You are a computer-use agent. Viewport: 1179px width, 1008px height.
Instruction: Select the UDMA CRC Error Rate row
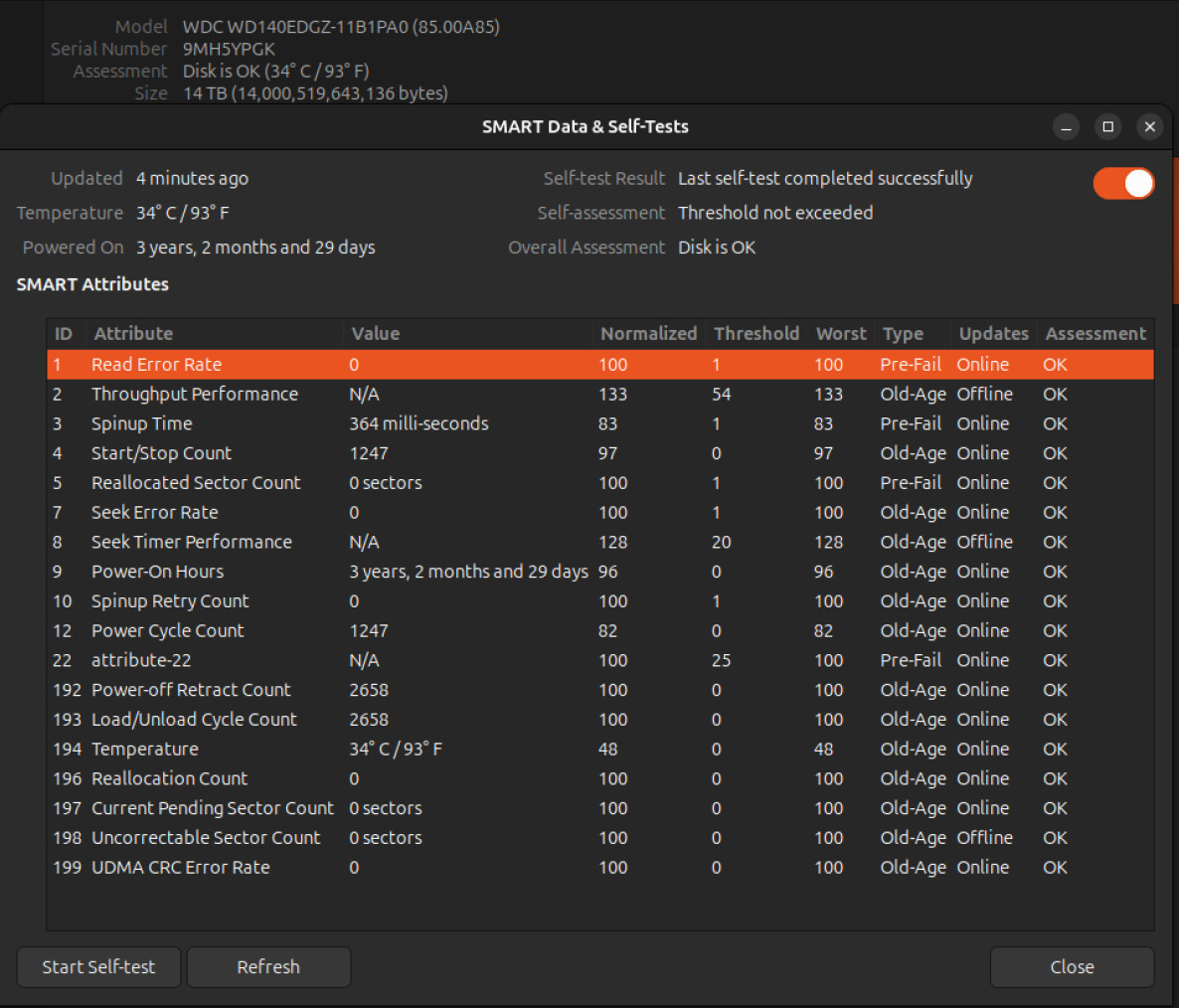(600, 868)
